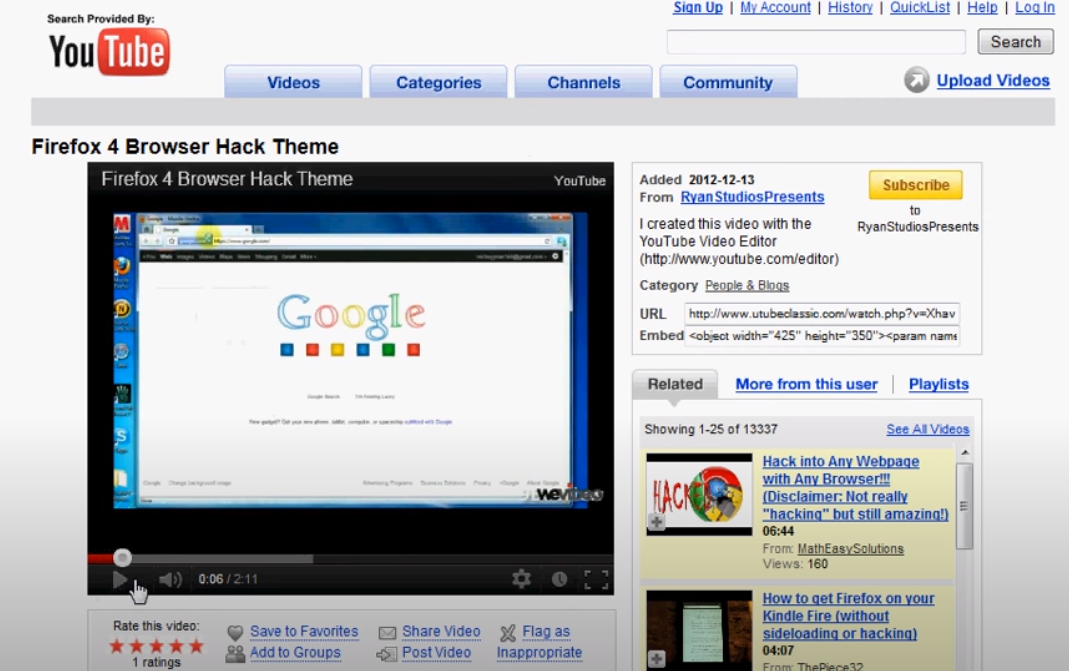Screen dimensions: 1069x671
Task: Click the YouTube logo
Action: [109, 52]
